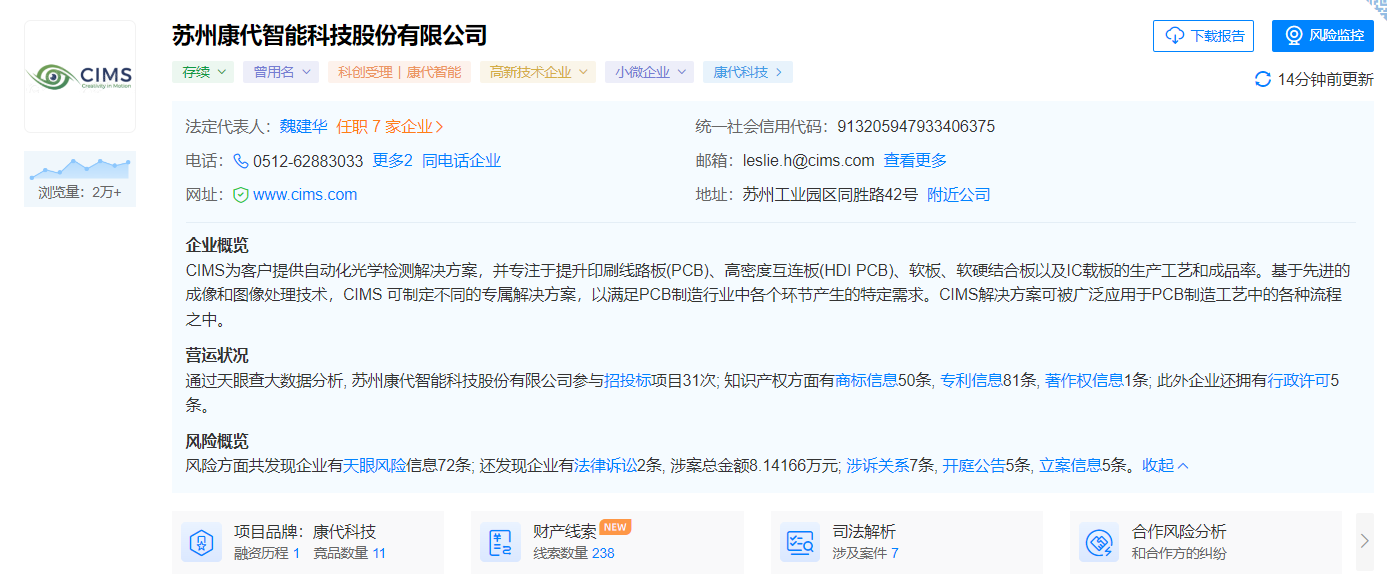
Task: Click the 合作风险分析 icon
Action: tap(1099, 543)
